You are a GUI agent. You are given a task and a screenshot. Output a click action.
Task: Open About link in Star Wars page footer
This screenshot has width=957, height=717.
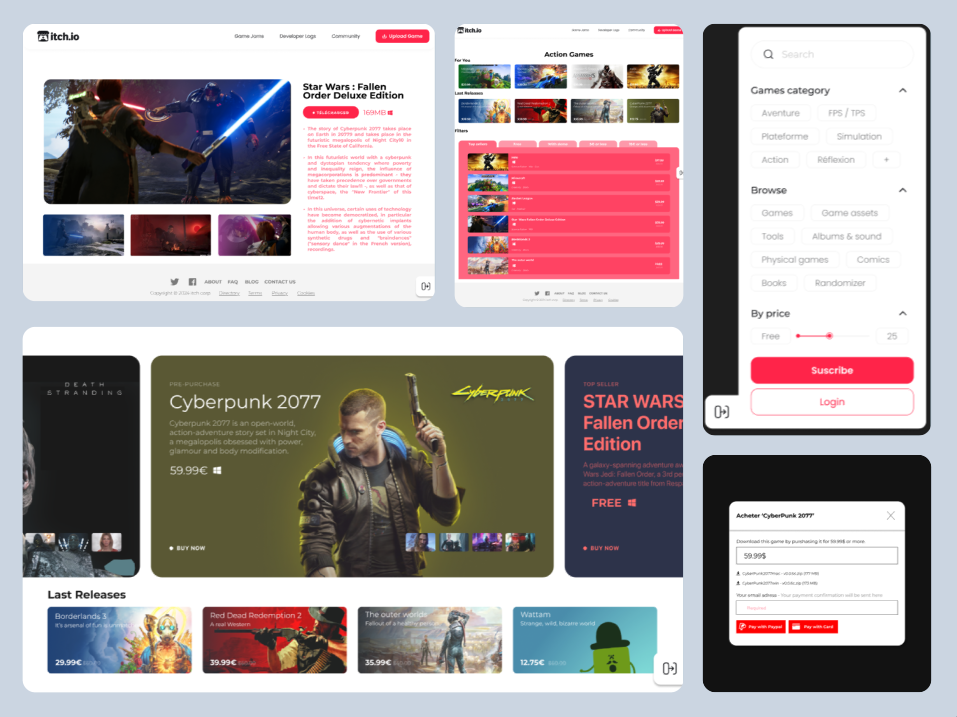point(213,282)
